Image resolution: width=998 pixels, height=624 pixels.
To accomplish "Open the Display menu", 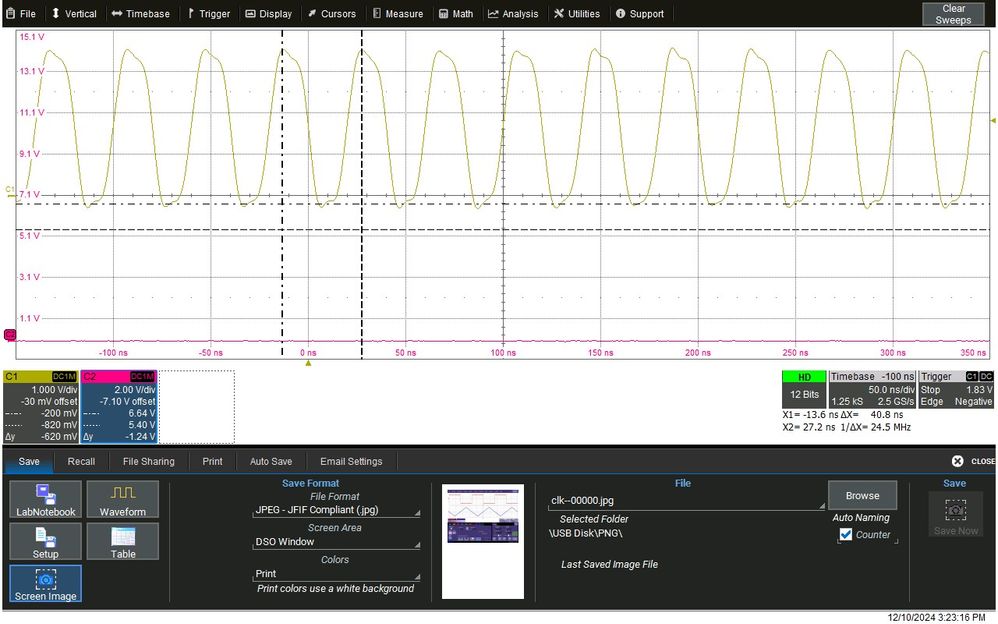I will (x=269, y=13).
